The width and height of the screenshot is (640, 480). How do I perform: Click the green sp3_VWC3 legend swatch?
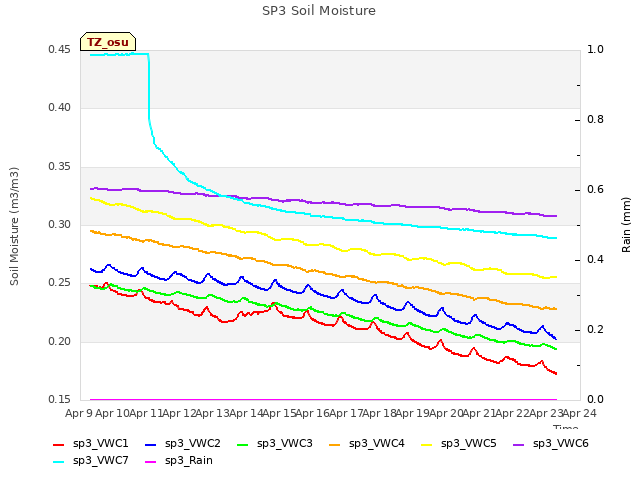point(243,444)
